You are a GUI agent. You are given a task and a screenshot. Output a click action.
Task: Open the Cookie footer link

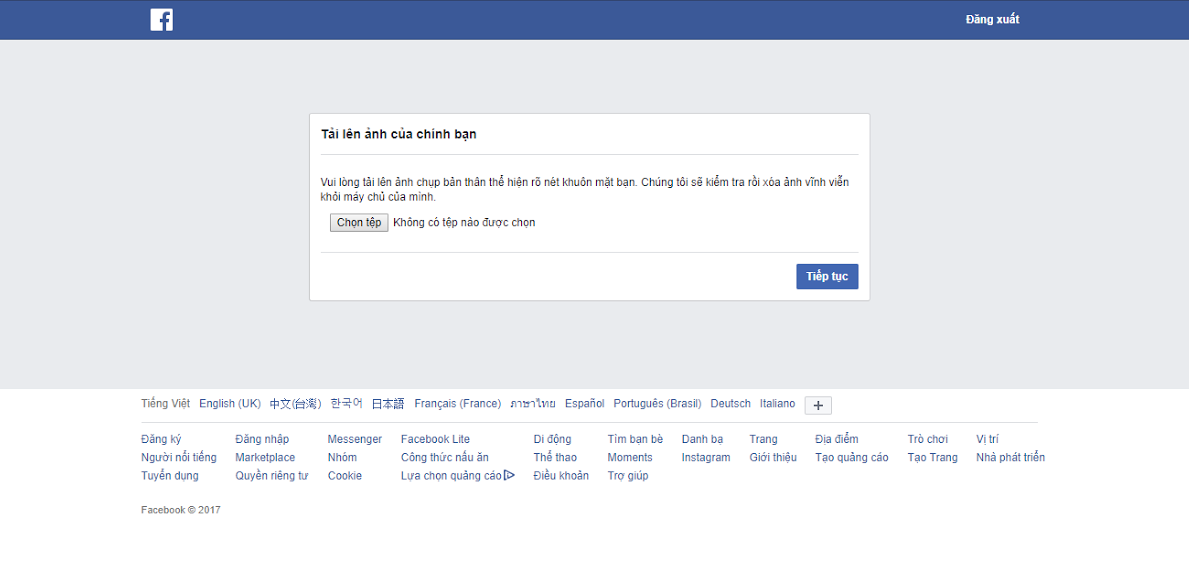click(x=345, y=476)
